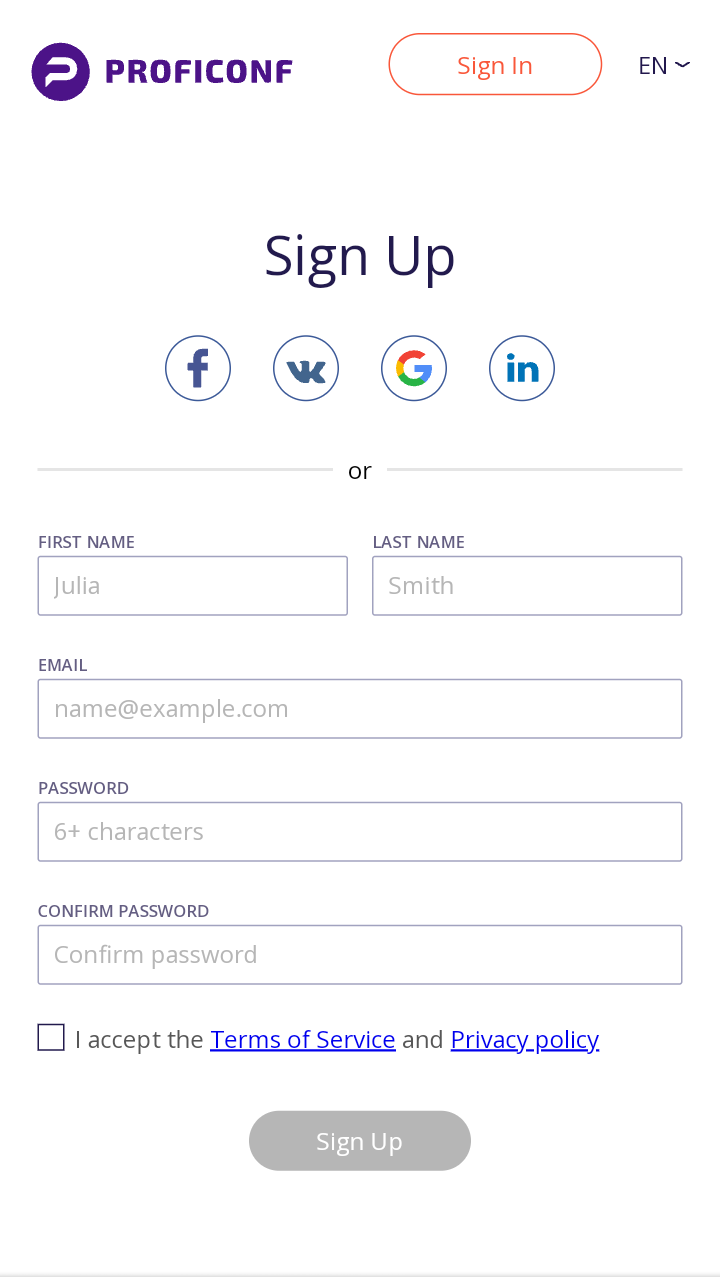Click the chevron next to EN
This screenshot has width=720, height=1277.
(x=682, y=65)
